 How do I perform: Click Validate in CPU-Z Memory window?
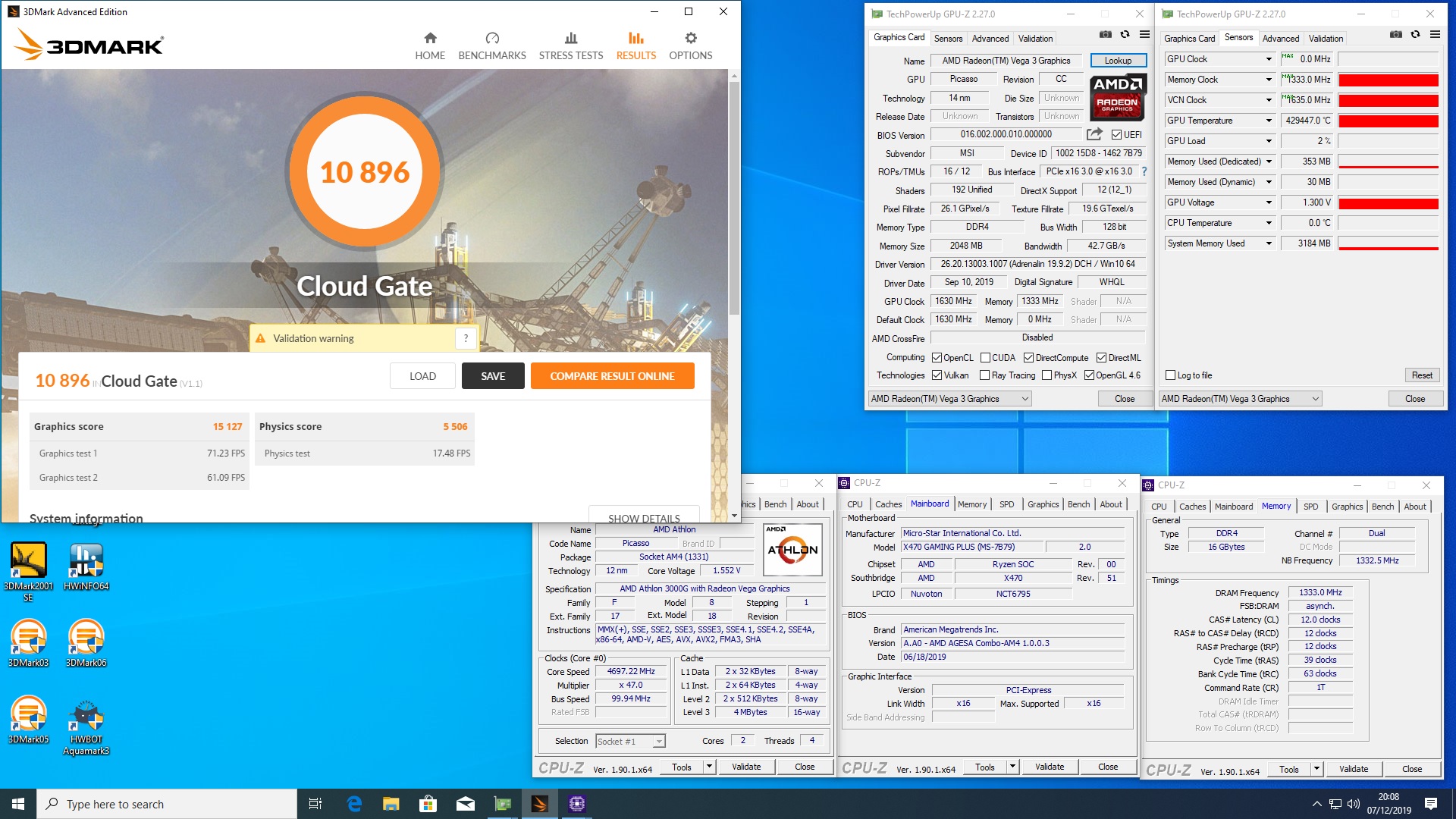tap(1354, 769)
